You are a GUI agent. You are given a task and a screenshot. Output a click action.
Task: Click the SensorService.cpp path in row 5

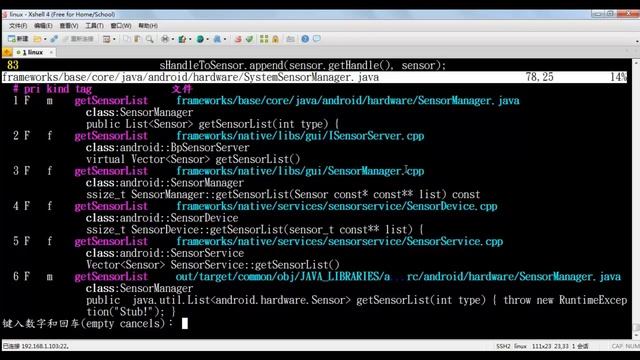pos(340,241)
